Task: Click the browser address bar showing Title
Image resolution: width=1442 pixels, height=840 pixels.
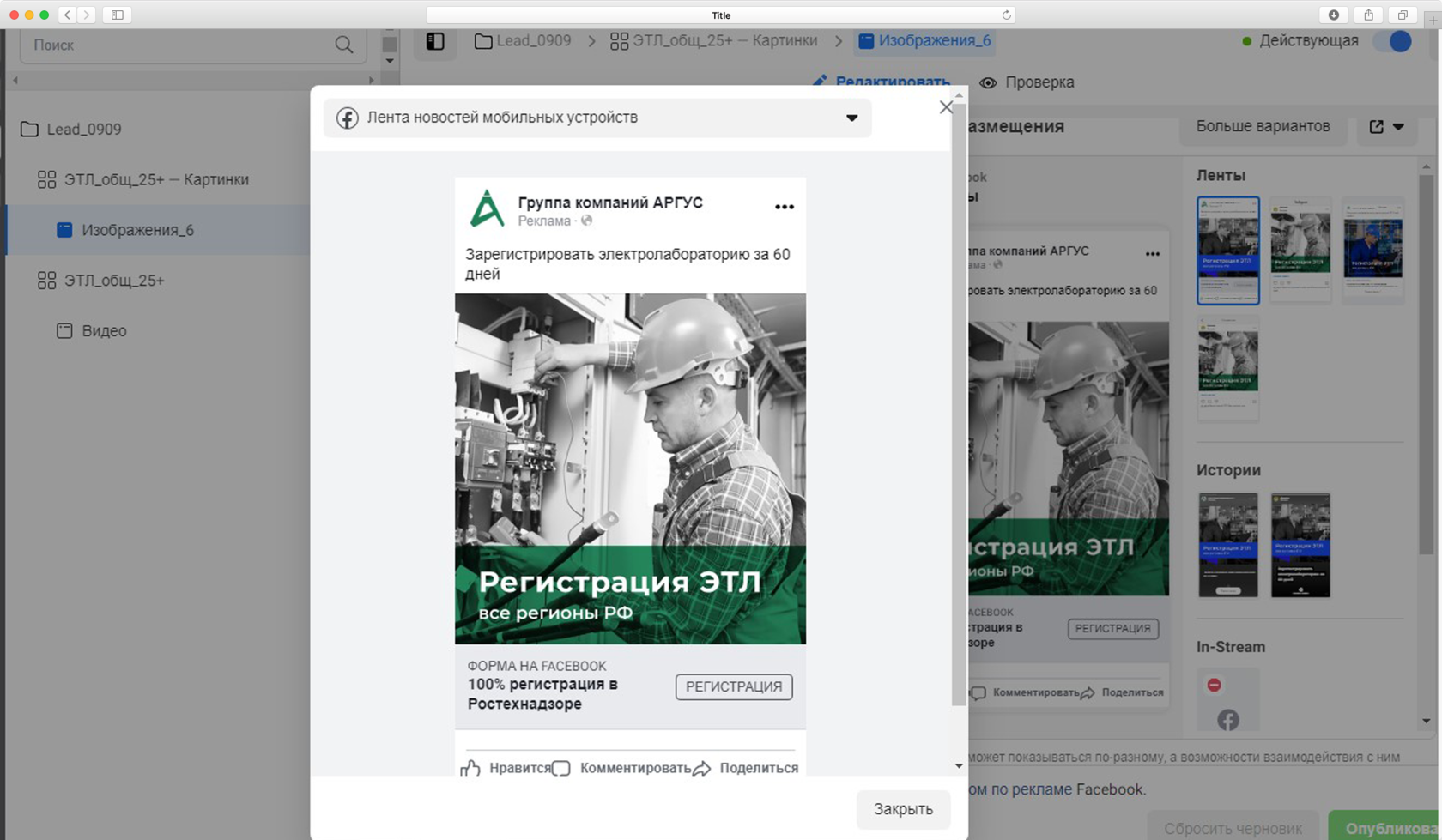Action: tap(721, 15)
